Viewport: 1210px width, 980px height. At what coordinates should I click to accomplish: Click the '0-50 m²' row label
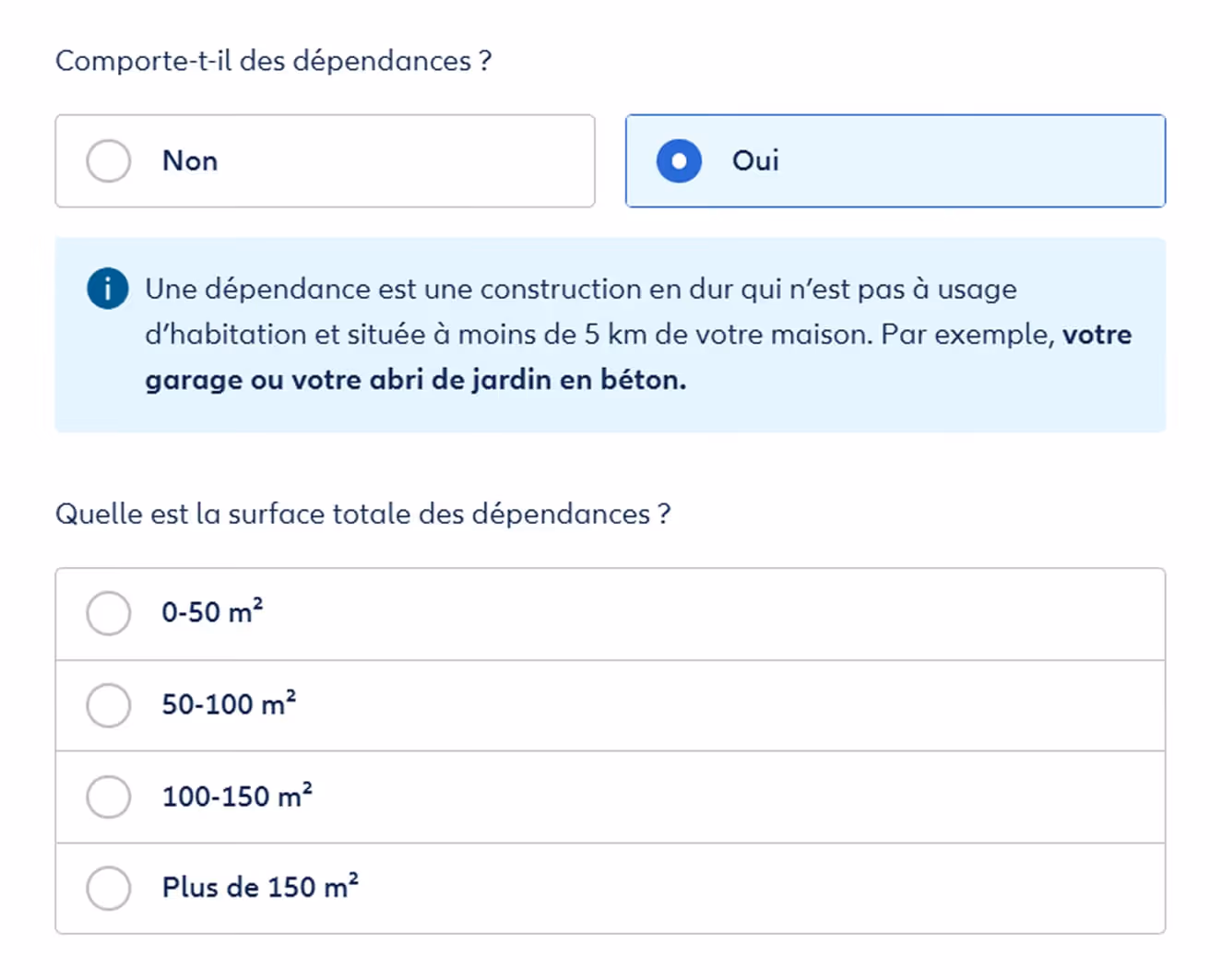tap(211, 612)
